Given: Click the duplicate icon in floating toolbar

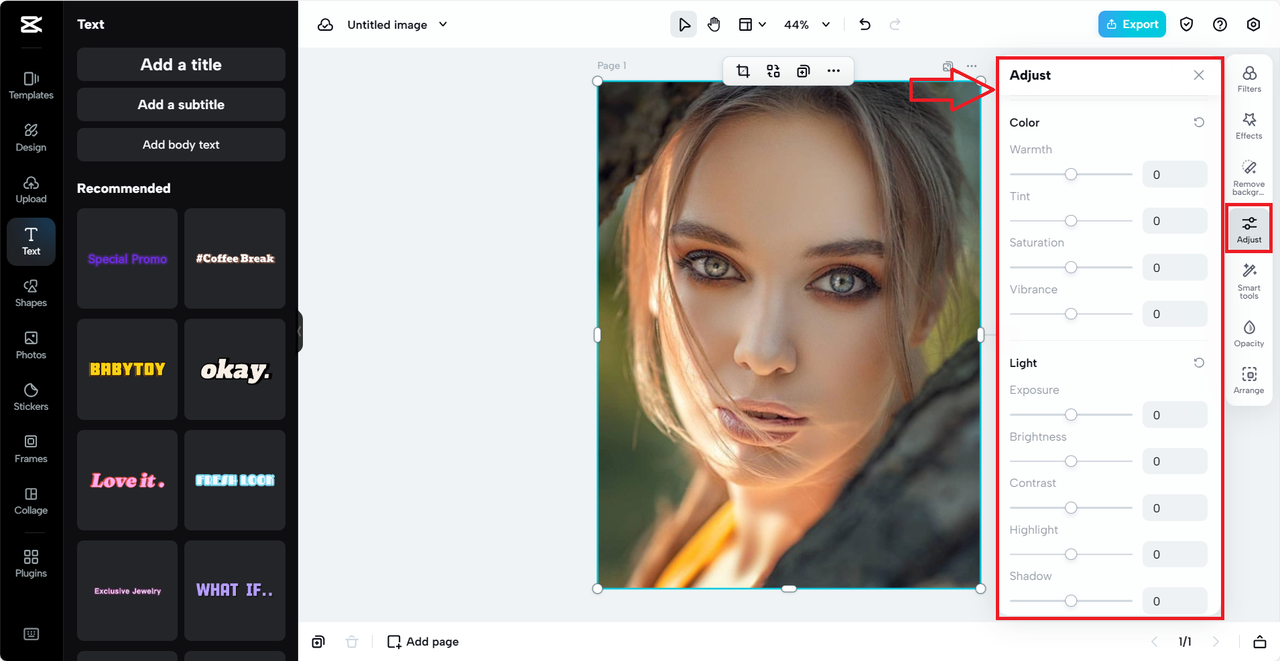Looking at the screenshot, I should click(x=803, y=71).
